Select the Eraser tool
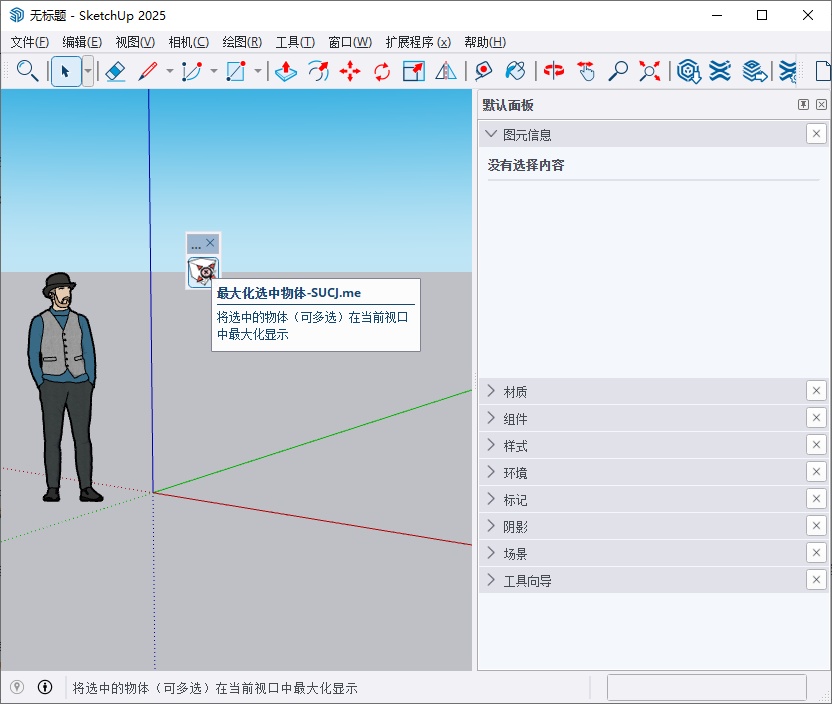 (x=116, y=71)
